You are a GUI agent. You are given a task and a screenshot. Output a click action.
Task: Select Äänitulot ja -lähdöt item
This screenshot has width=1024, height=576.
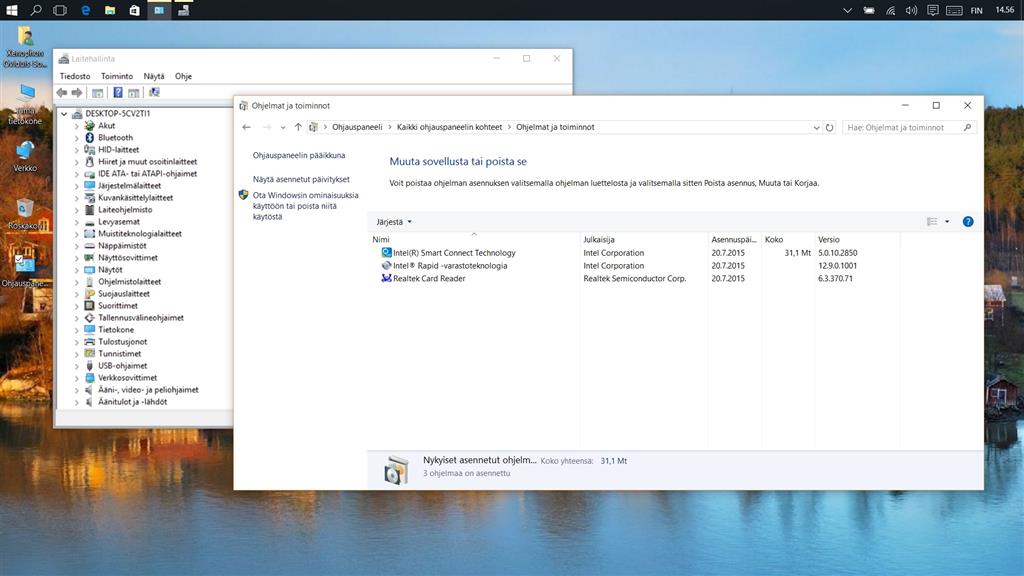pos(133,402)
